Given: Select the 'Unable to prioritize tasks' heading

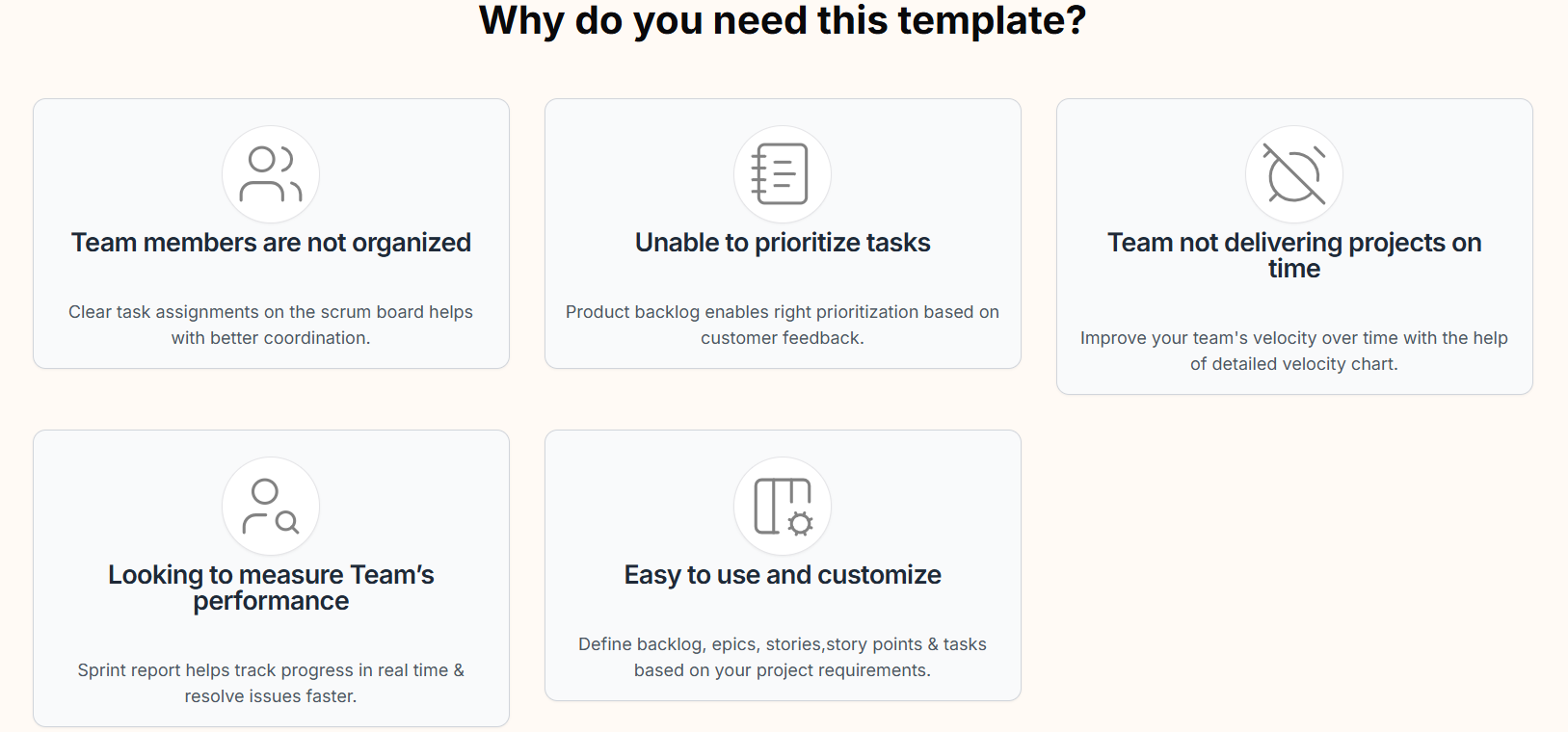Looking at the screenshot, I should tap(783, 243).
